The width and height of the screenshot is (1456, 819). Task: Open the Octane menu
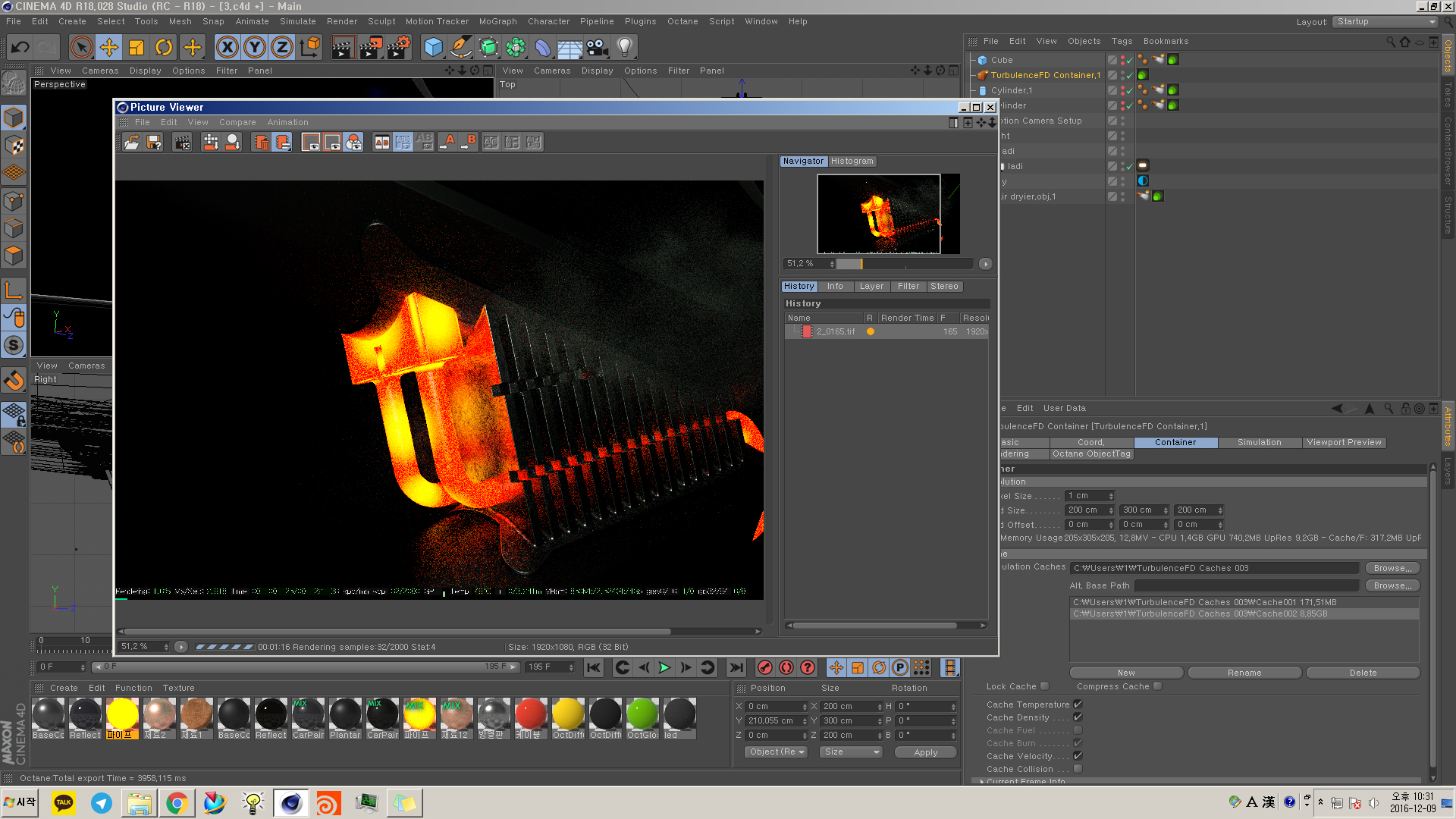[x=682, y=21]
